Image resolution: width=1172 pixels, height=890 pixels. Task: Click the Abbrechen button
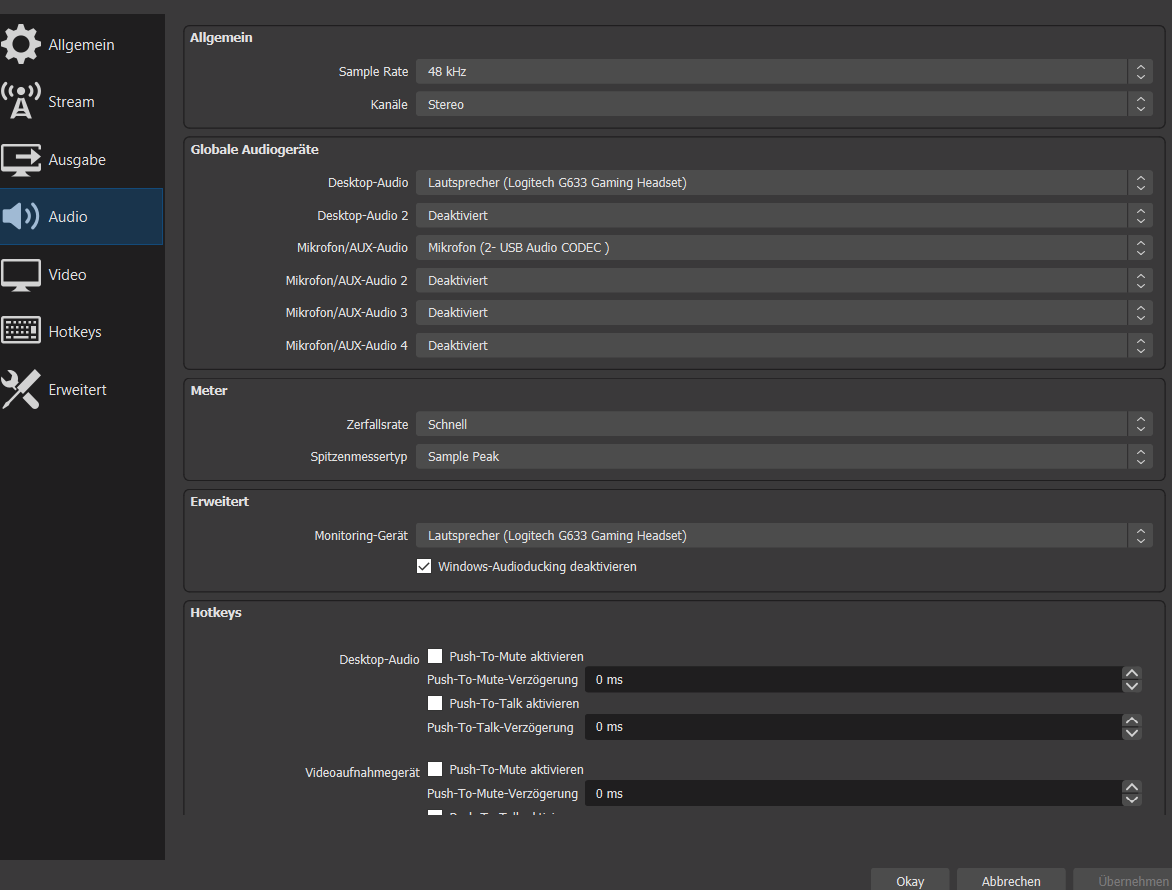[1009, 881]
